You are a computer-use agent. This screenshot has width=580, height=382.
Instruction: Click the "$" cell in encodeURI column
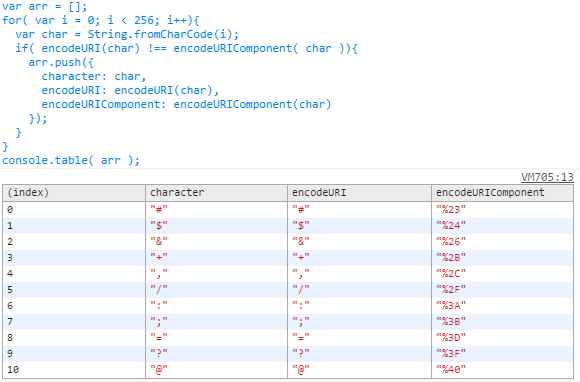pyautogui.click(x=359, y=226)
